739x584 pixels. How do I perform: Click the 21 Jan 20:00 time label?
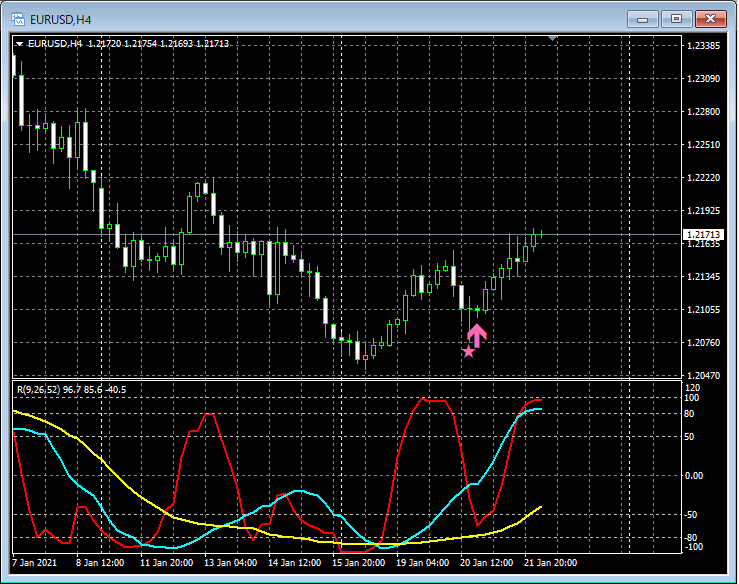click(550, 562)
